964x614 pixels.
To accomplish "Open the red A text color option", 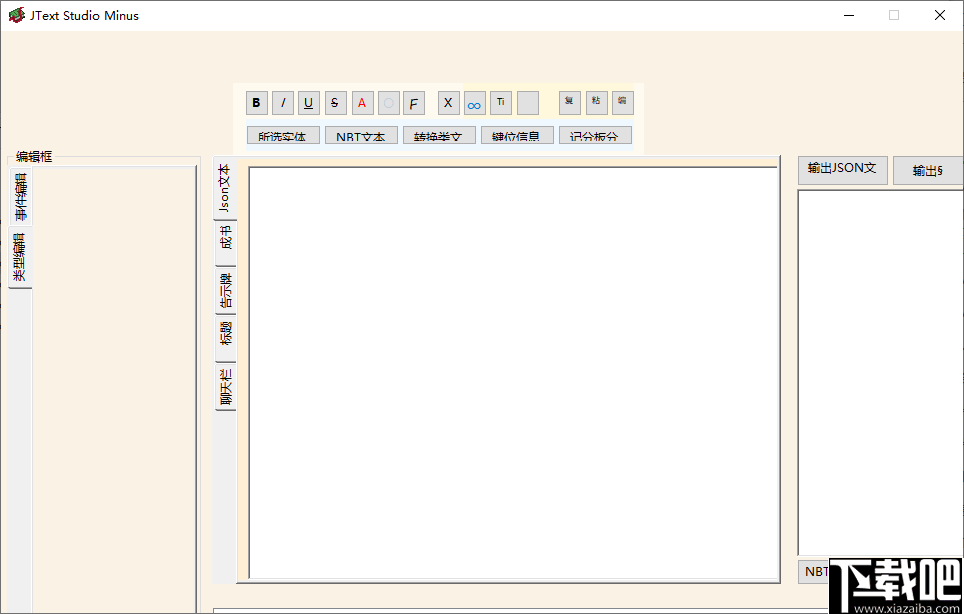I will point(361,102).
